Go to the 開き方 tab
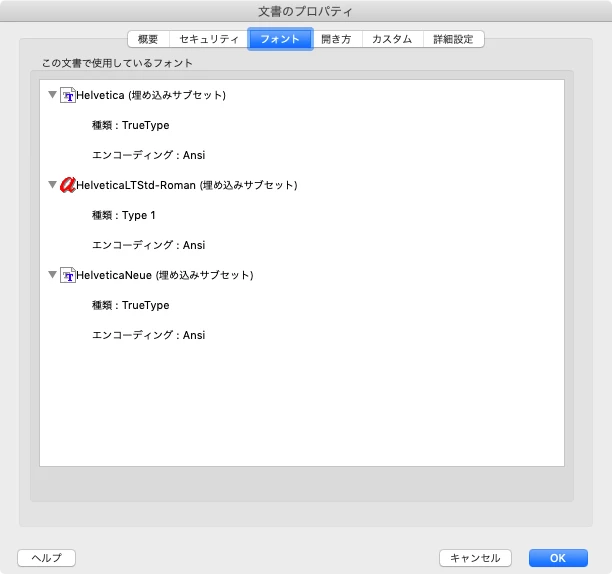This screenshot has width=612, height=574. tap(336, 39)
